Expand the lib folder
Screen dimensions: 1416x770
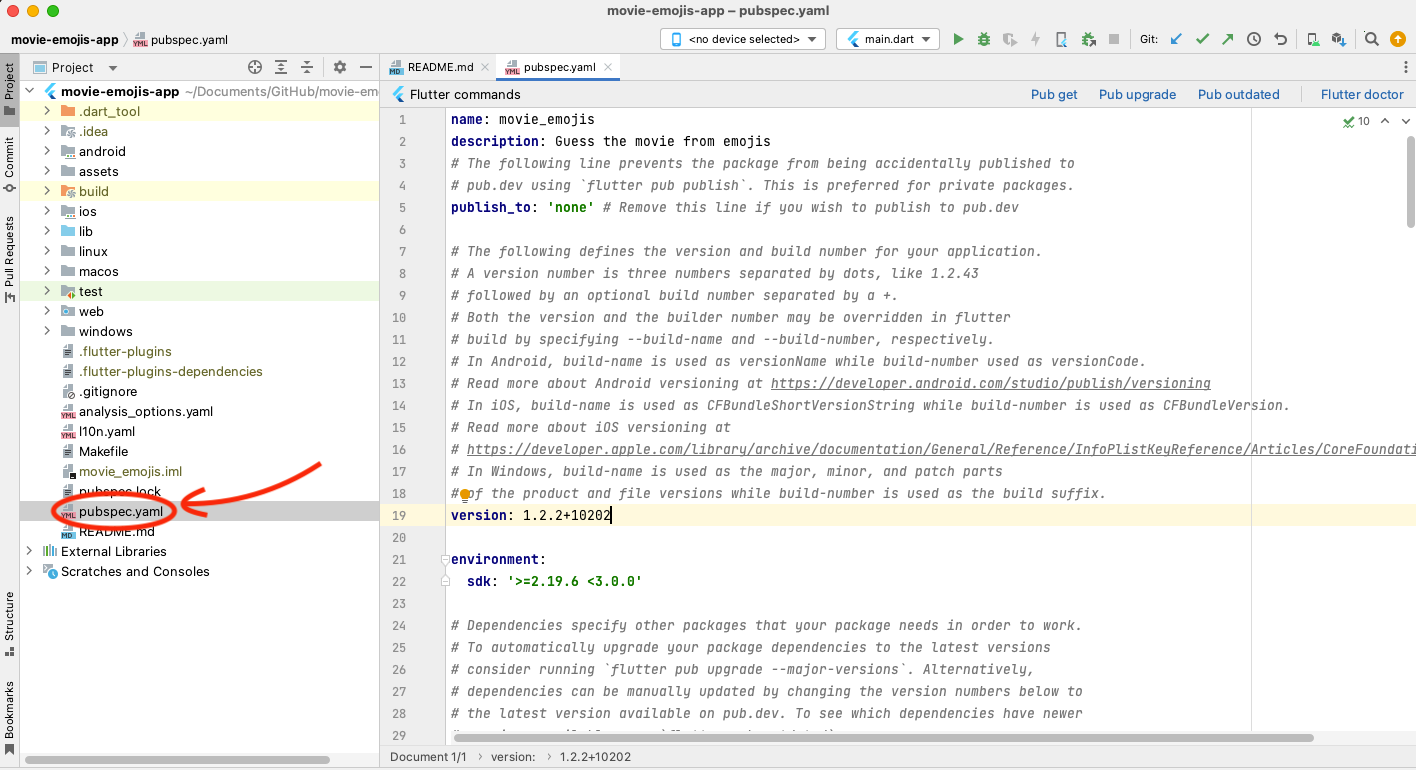click(47, 231)
